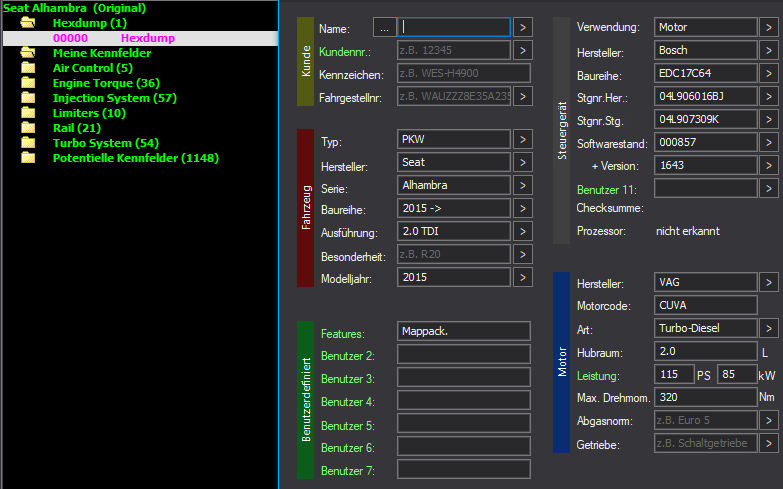Open the arrow next to Getriebe field
Image resolution: width=783 pixels, height=489 pixels.
click(769, 443)
